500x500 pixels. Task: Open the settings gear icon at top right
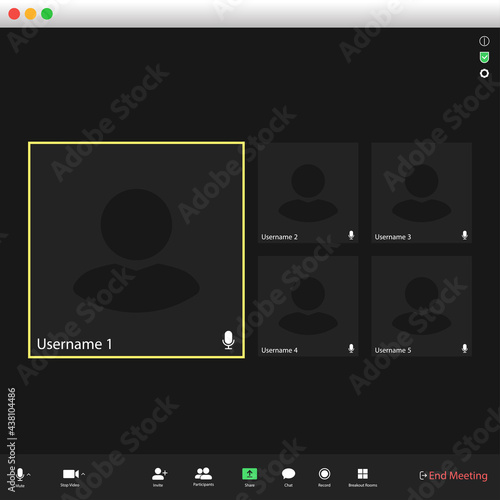click(484, 73)
